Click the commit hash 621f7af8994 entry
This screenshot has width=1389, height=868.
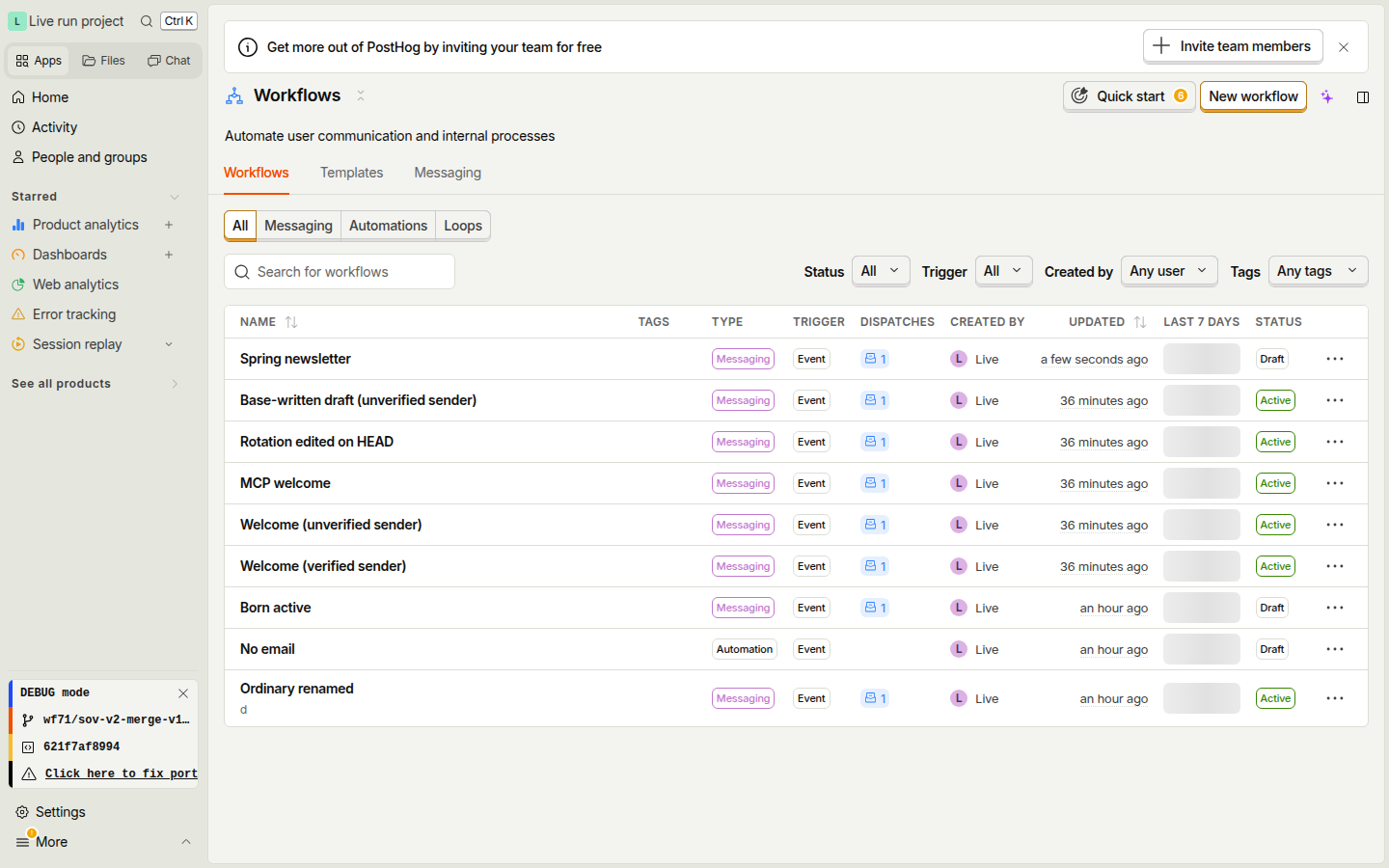(104, 746)
